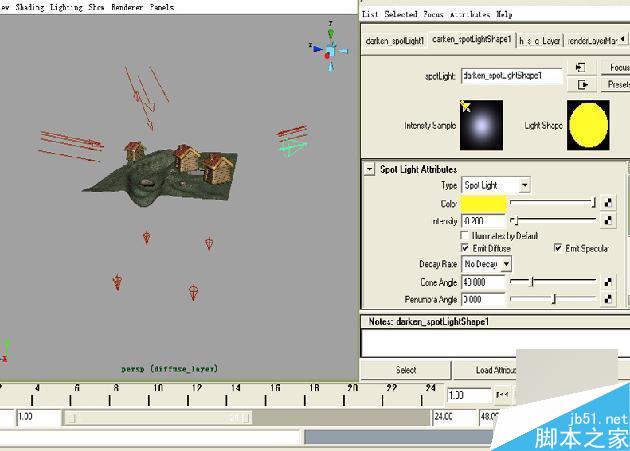The image size is (630, 451).
Task: Open Selected menu in Attribute Editor
Action: point(401,14)
